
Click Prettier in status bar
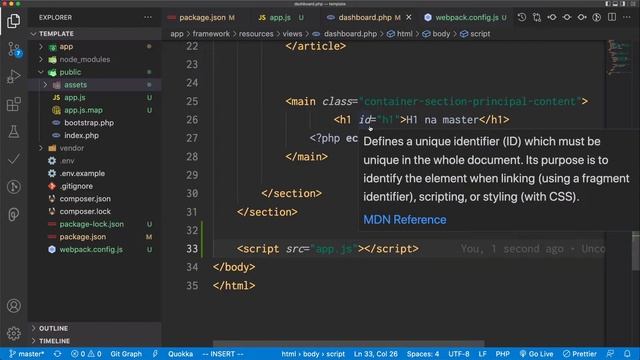(580, 354)
